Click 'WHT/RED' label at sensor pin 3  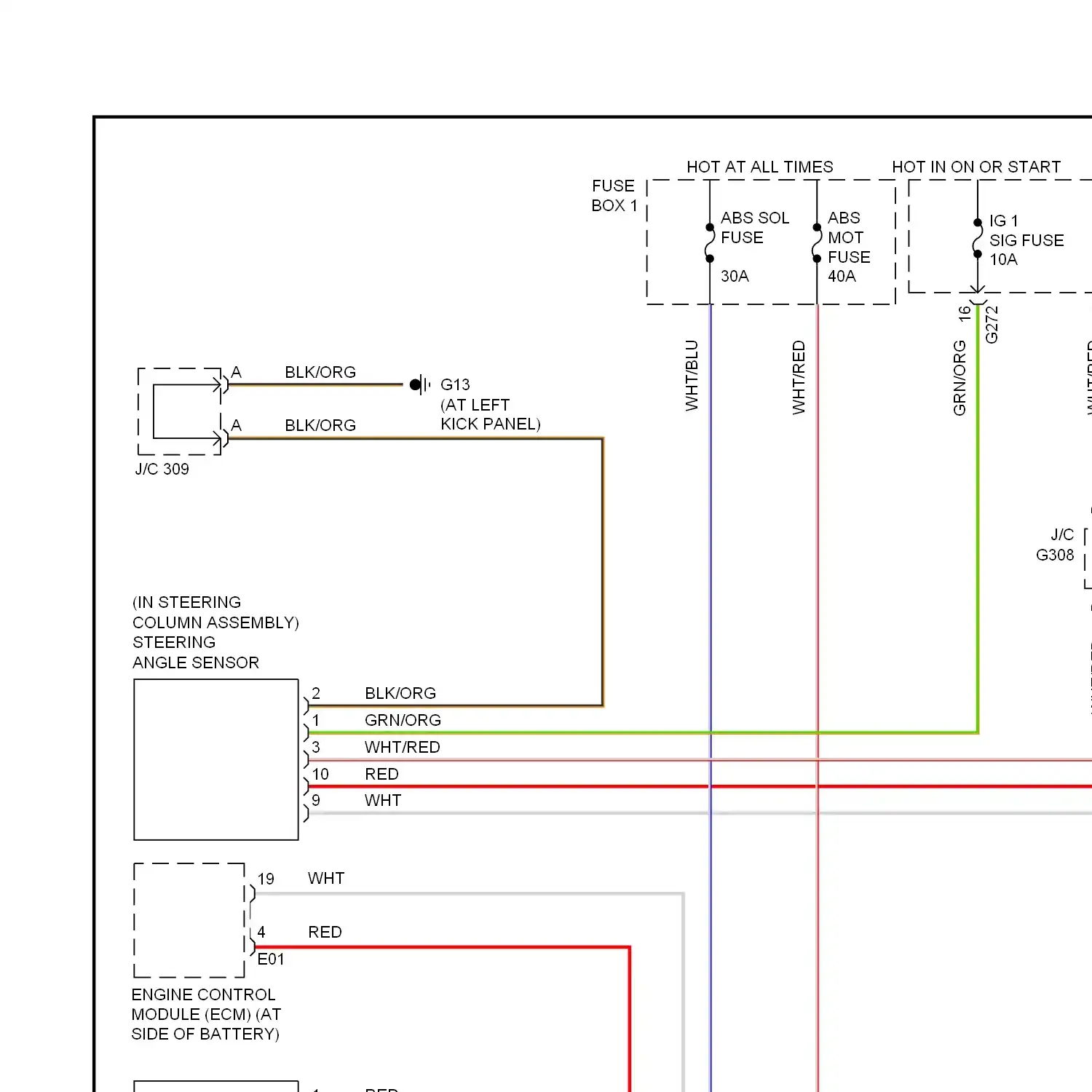click(x=402, y=747)
